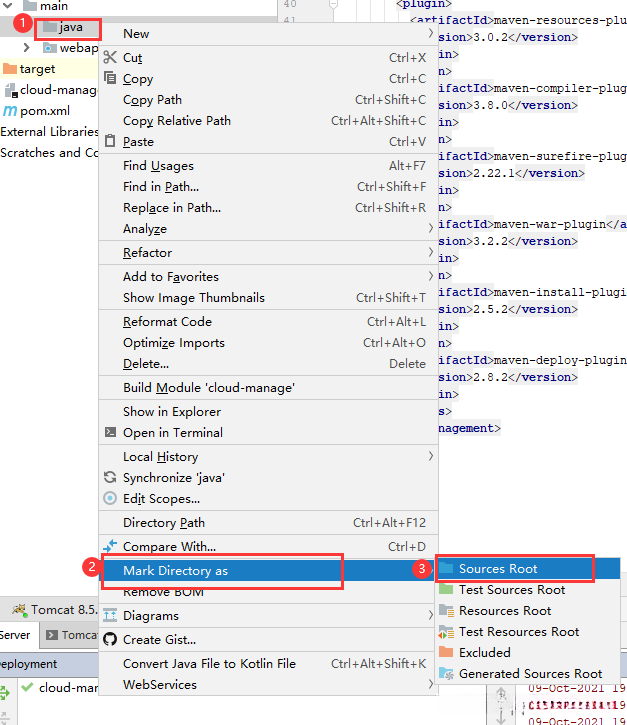This screenshot has width=627, height=725.
Task: Click the Diagrams icon
Action: (x=110, y=615)
